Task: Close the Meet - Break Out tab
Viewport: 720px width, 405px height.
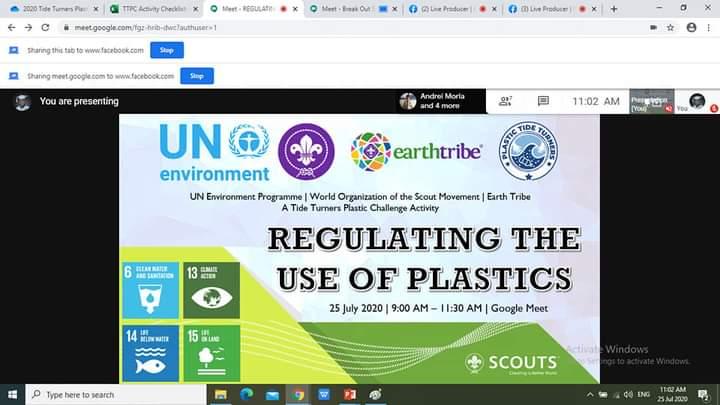Action: pyautogui.click(x=394, y=9)
